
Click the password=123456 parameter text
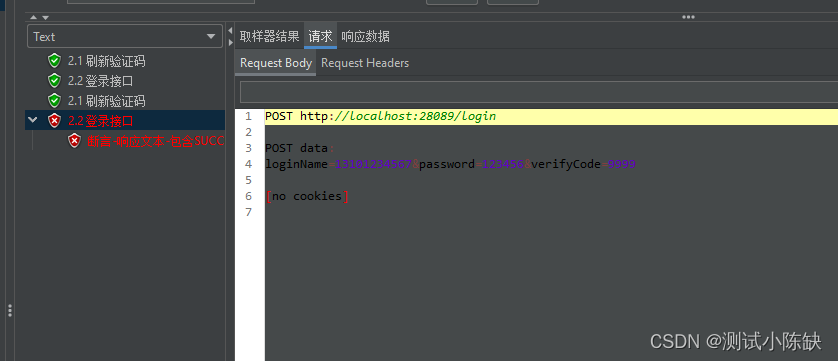(471, 164)
